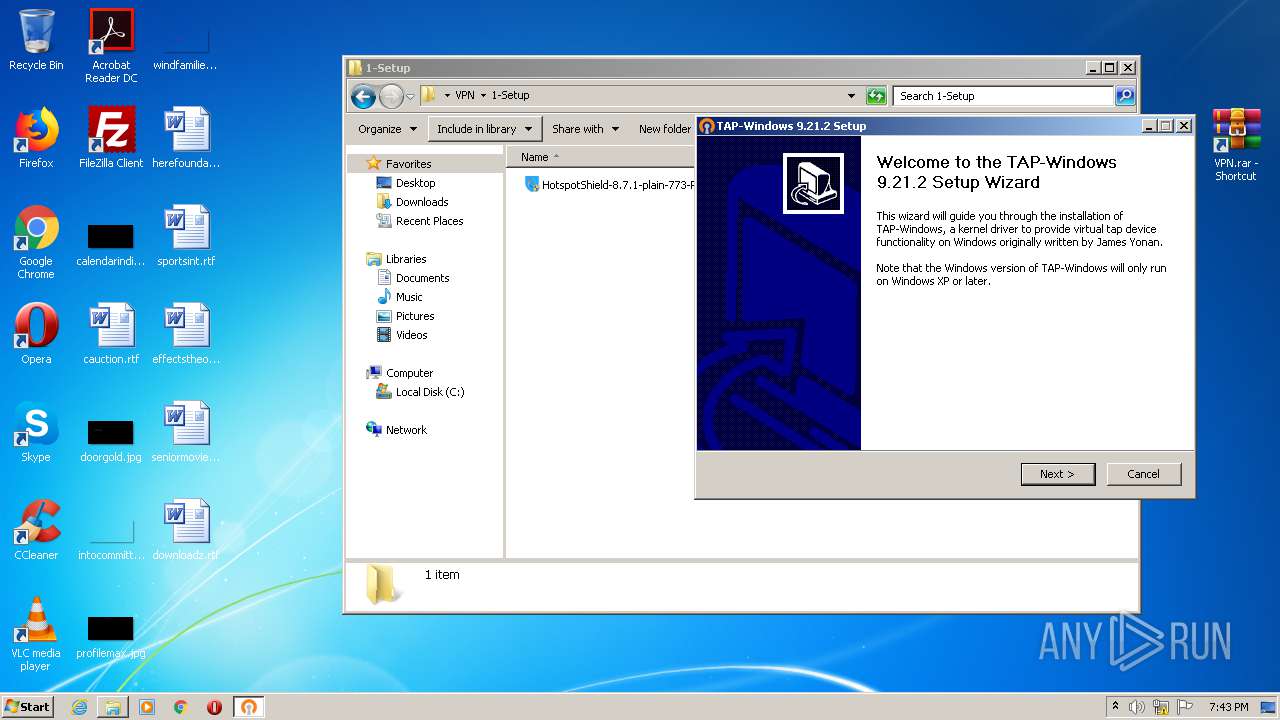Launch Acrobat Reader DC shortcut
The width and height of the screenshot is (1280, 720).
[x=111, y=46]
